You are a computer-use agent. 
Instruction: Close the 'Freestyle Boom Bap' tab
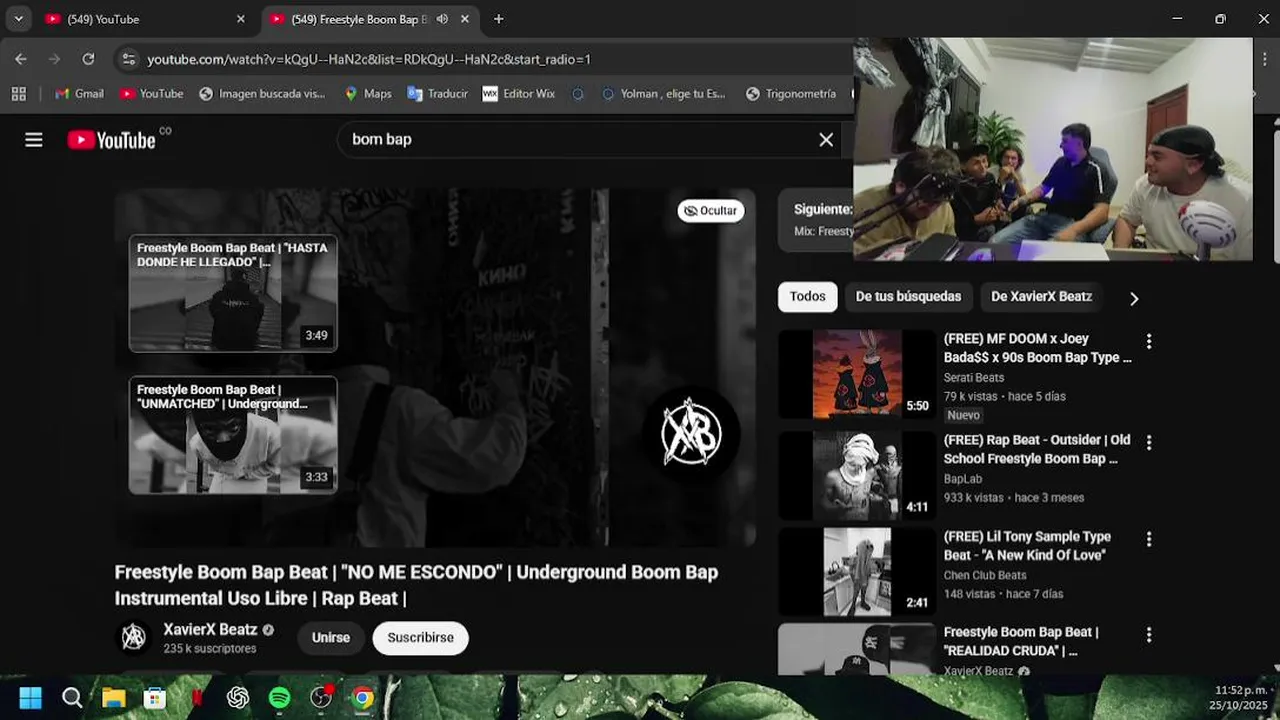[467, 19]
